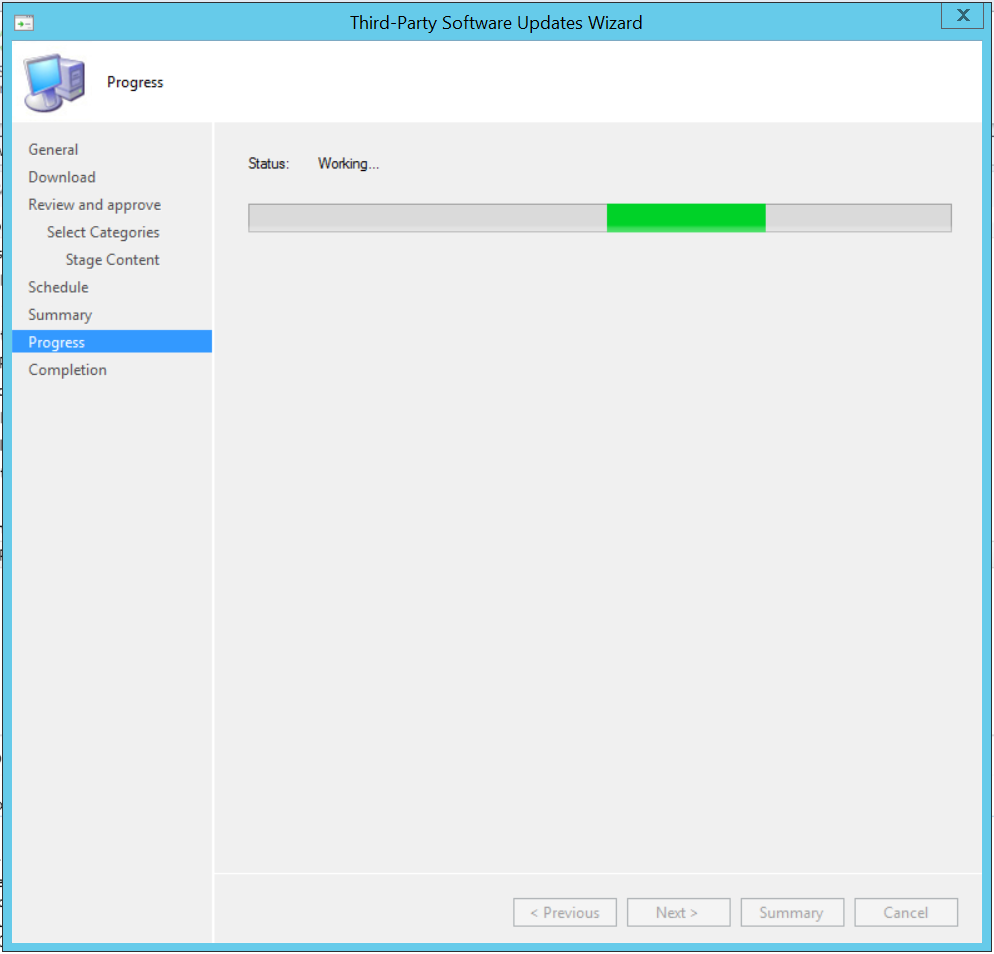Click the Progress heading beside the computer icon
Screen dimensions: 994x954
pyautogui.click(x=135, y=82)
